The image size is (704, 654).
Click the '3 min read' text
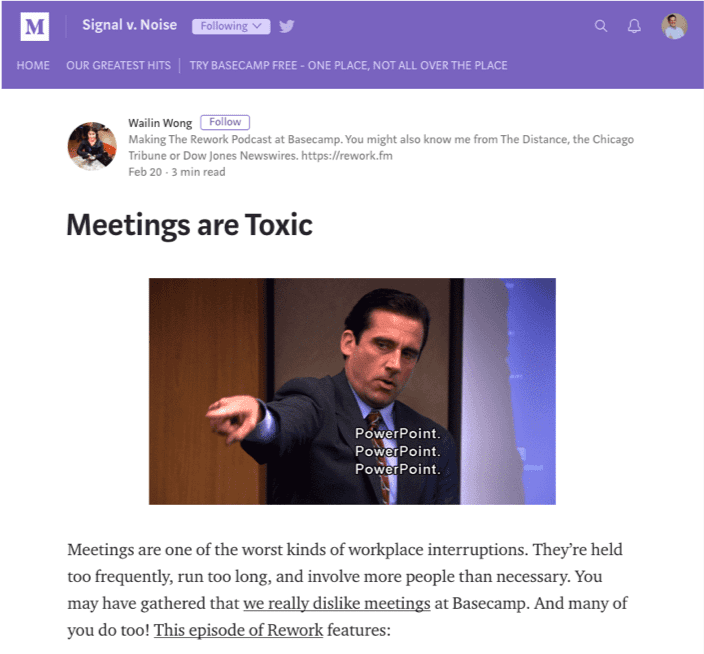coord(198,172)
